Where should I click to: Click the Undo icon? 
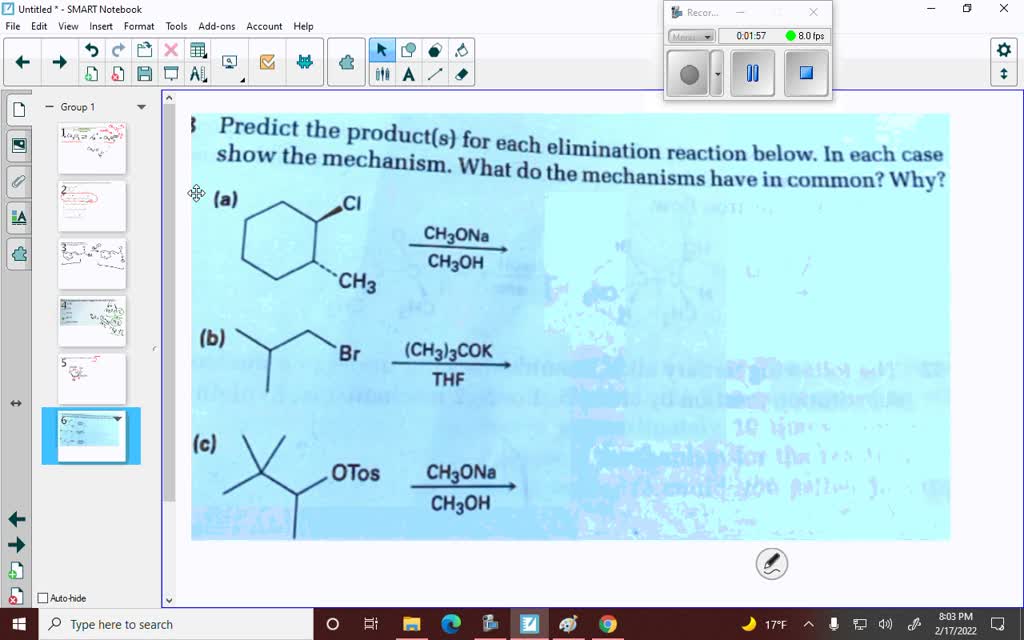(x=90, y=49)
